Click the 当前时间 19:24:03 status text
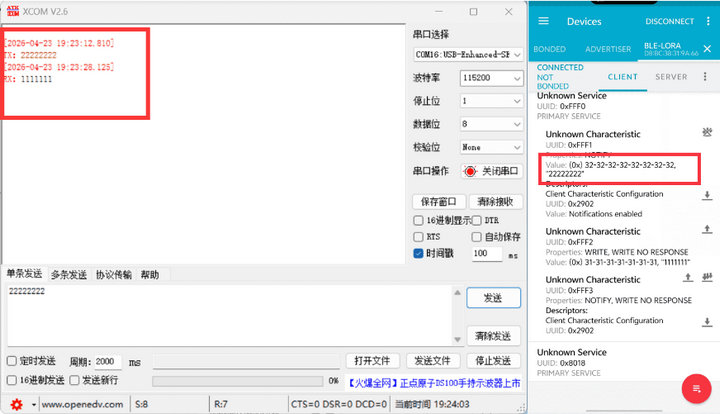 point(432,404)
